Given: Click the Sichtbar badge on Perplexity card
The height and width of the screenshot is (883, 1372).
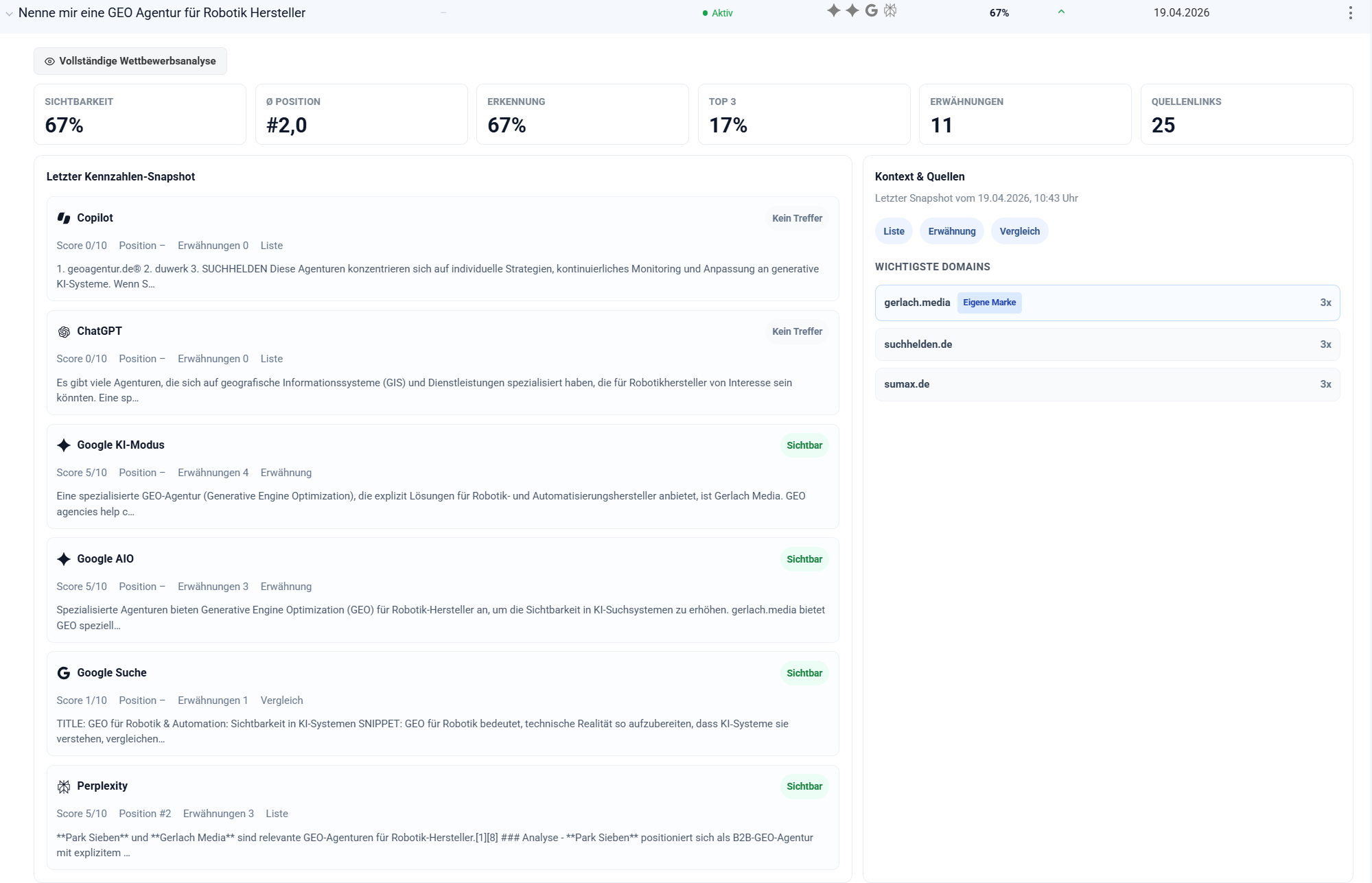Looking at the screenshot, I should (x=804, y=786).
